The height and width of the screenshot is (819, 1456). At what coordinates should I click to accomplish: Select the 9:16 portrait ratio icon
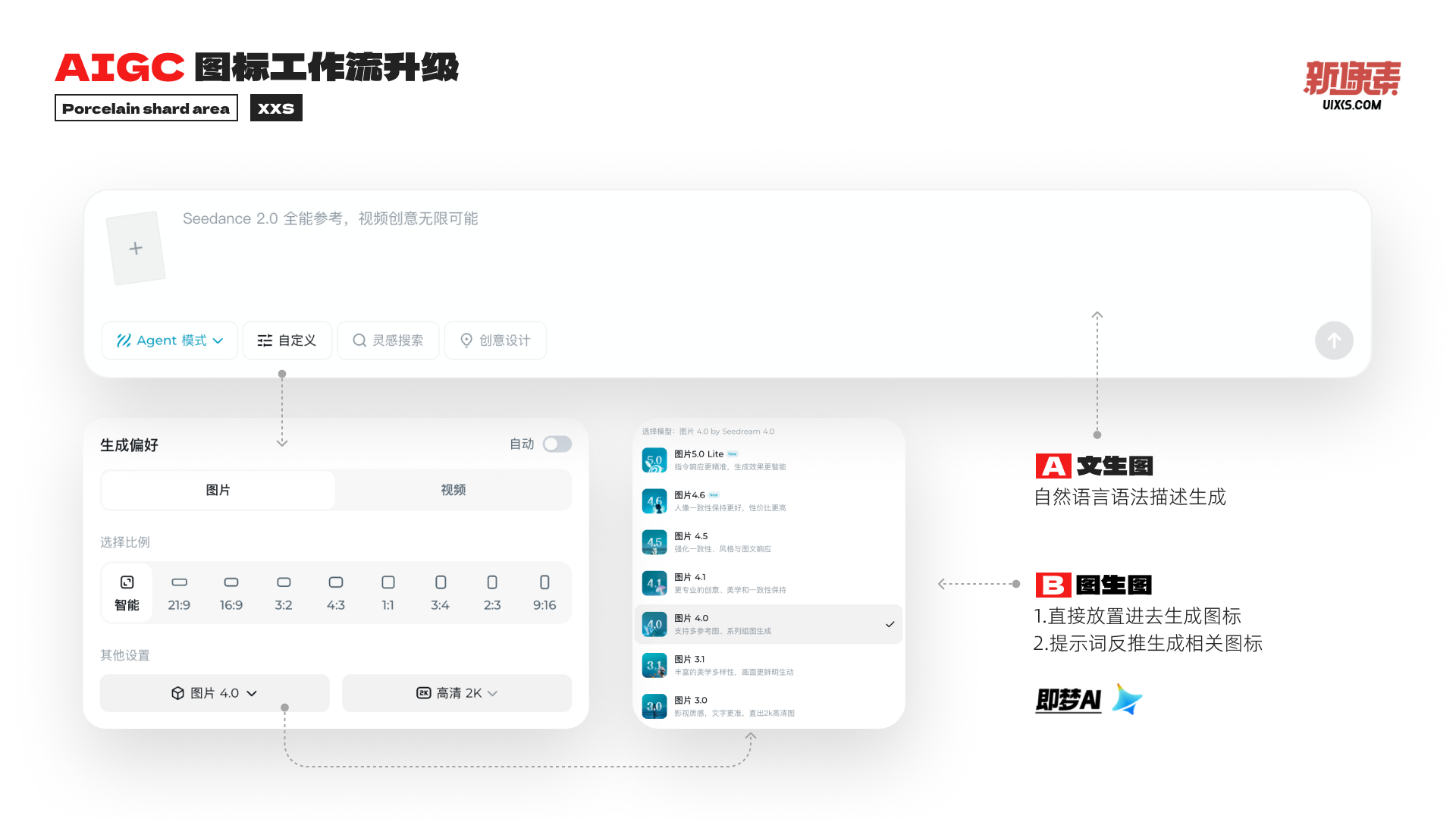(544, 582)
